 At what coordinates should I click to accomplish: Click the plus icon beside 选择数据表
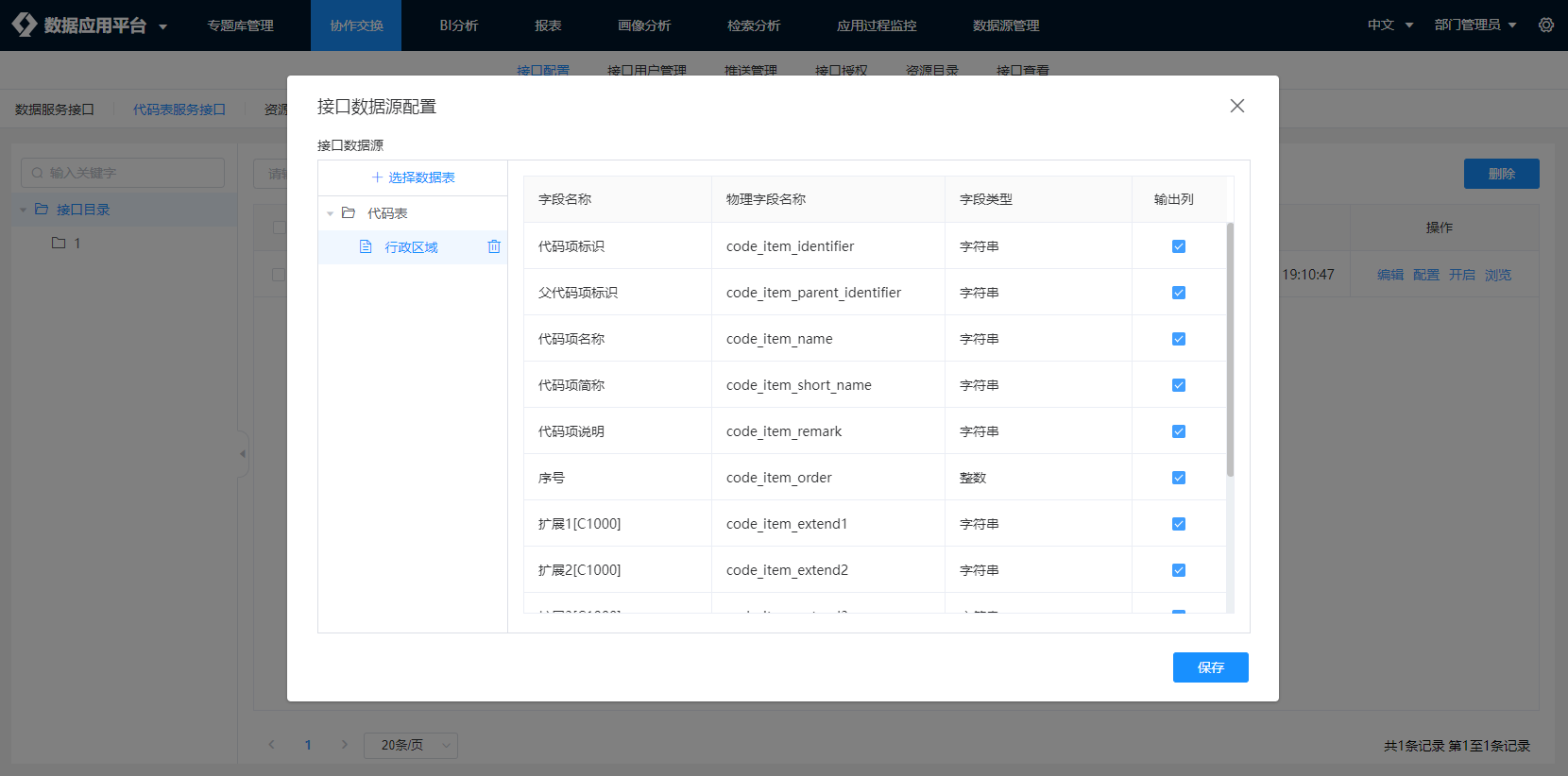377,177
